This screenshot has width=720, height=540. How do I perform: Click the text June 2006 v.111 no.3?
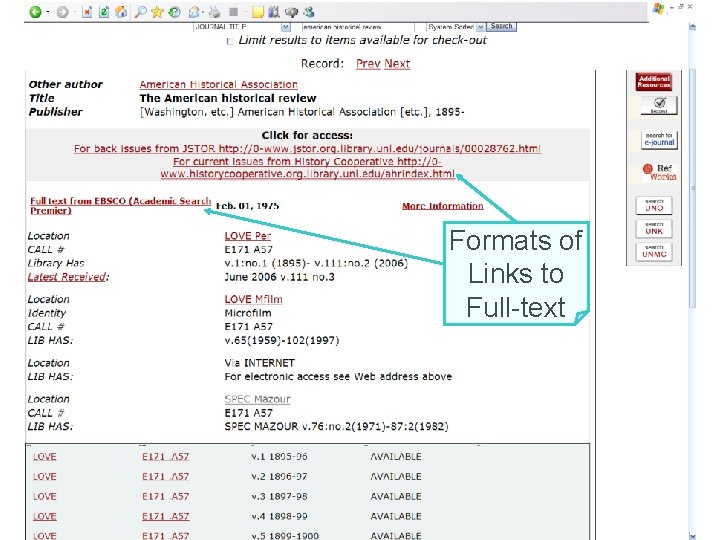click(x=279, y=277)
